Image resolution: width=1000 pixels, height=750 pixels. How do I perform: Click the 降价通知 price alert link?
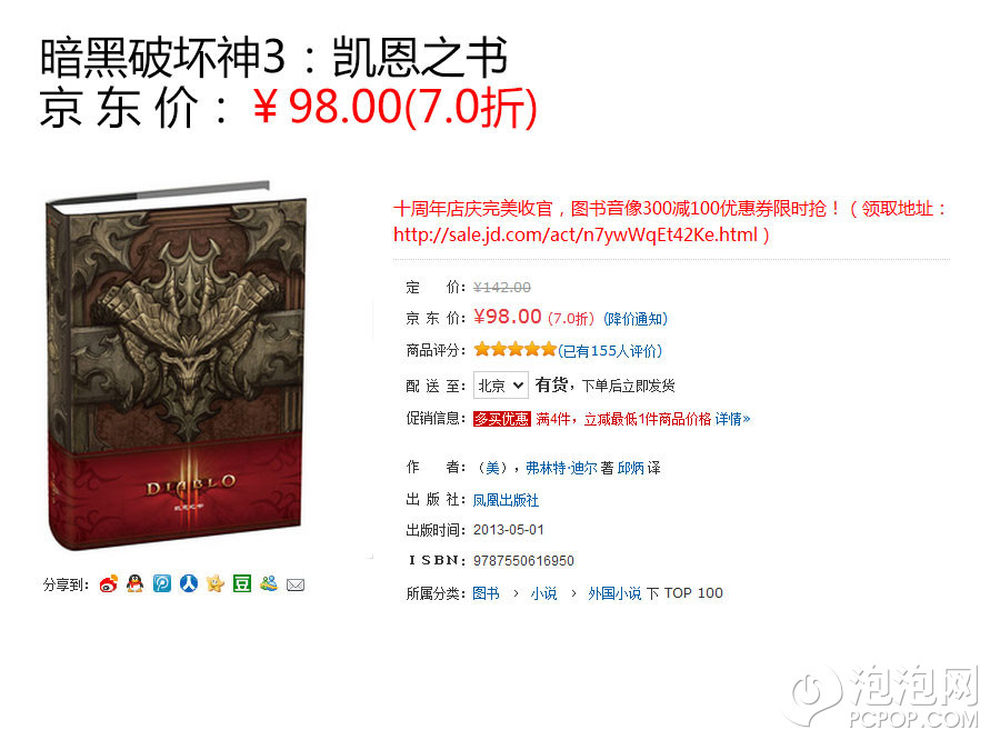[x=635, y=319]
